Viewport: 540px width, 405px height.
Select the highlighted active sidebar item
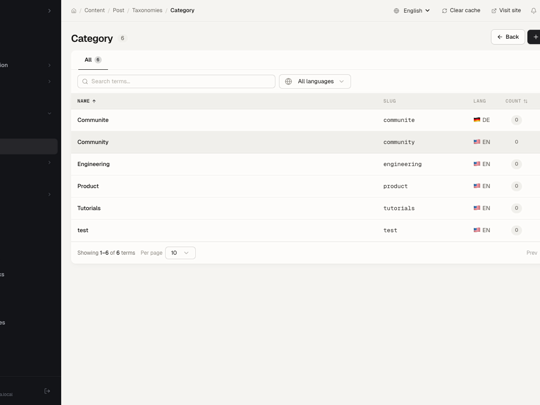(29, 146)
